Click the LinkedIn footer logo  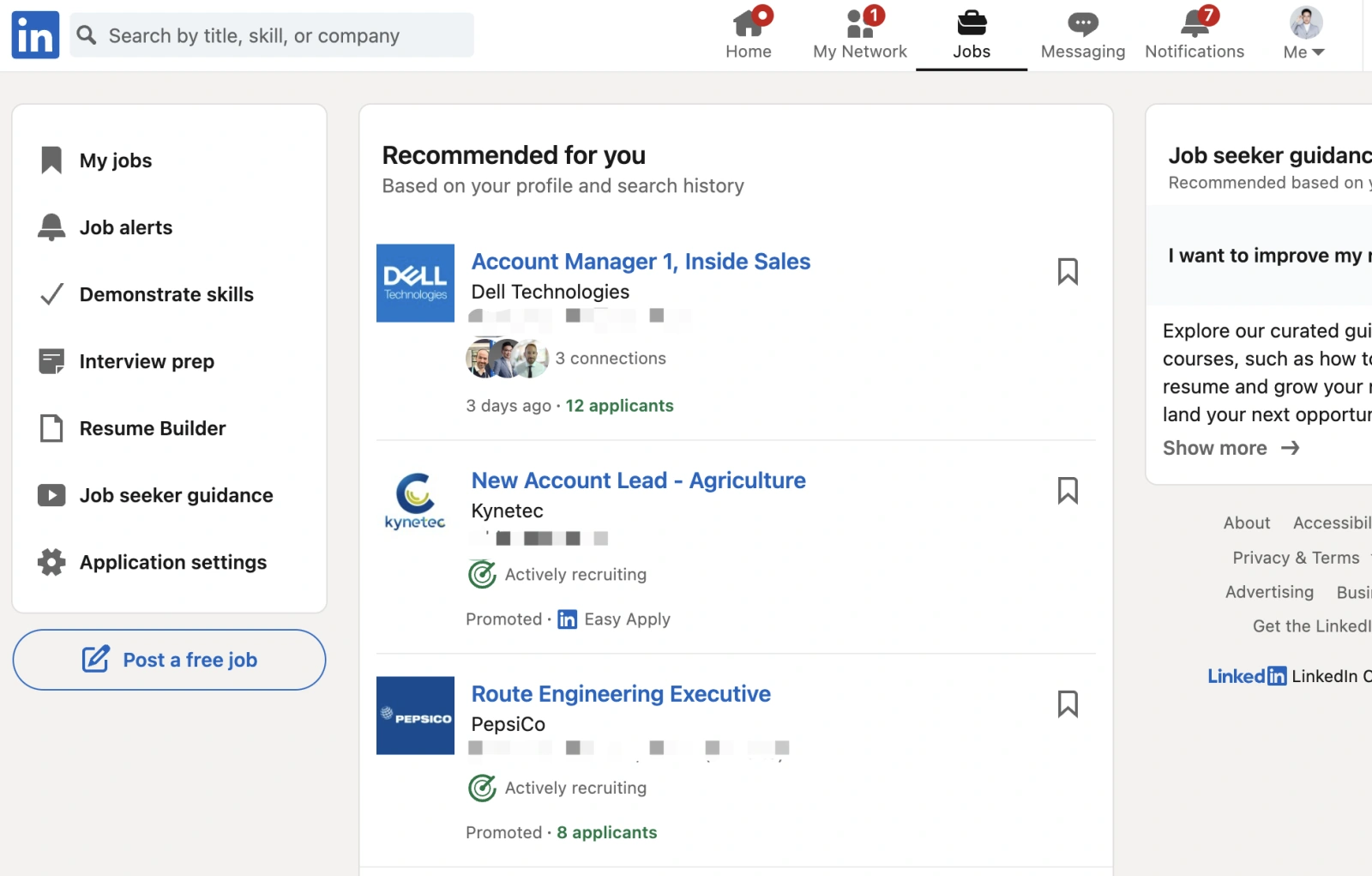pos(1247,676)
